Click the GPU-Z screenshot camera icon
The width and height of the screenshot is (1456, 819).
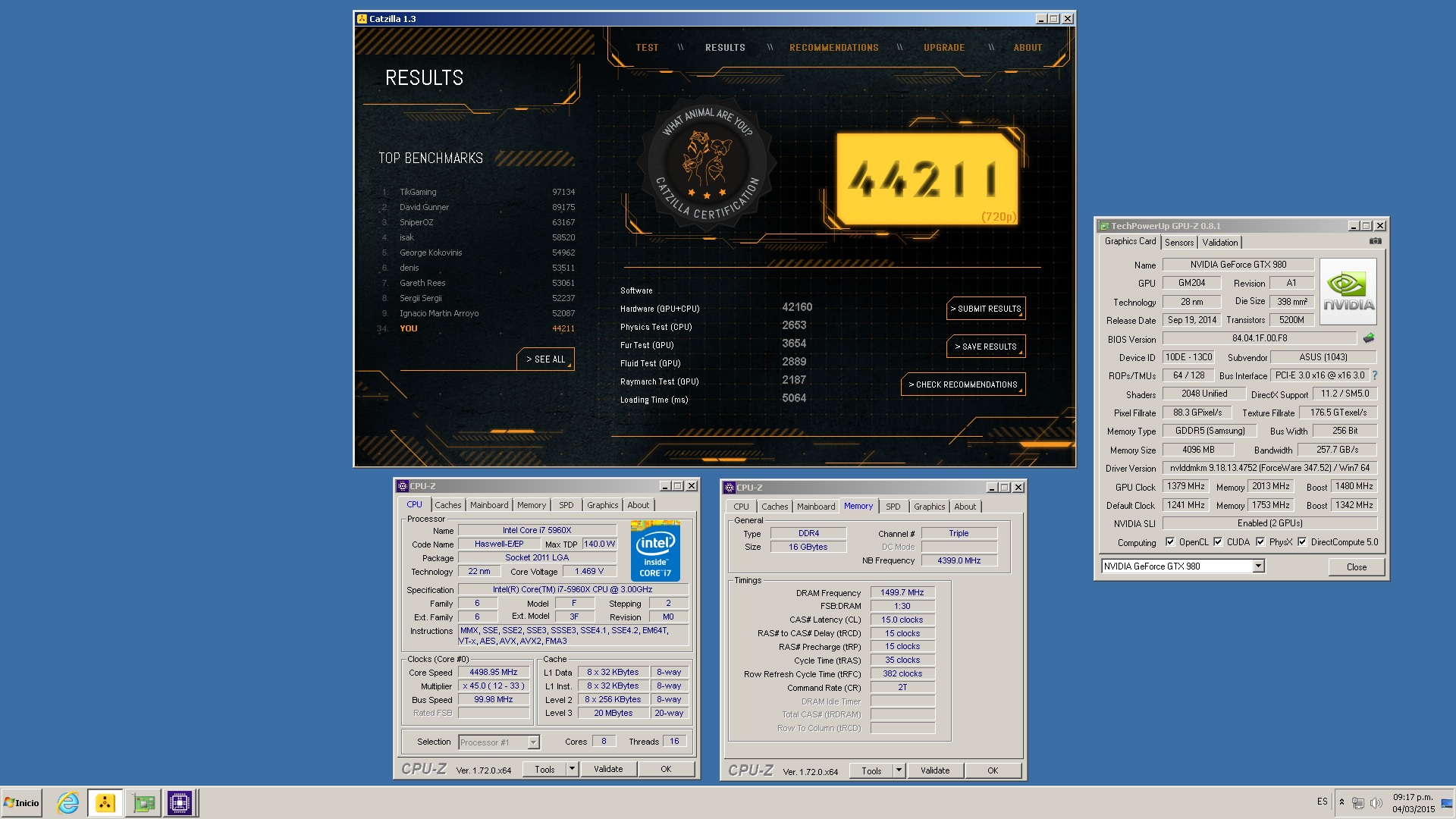(1375, 241)
